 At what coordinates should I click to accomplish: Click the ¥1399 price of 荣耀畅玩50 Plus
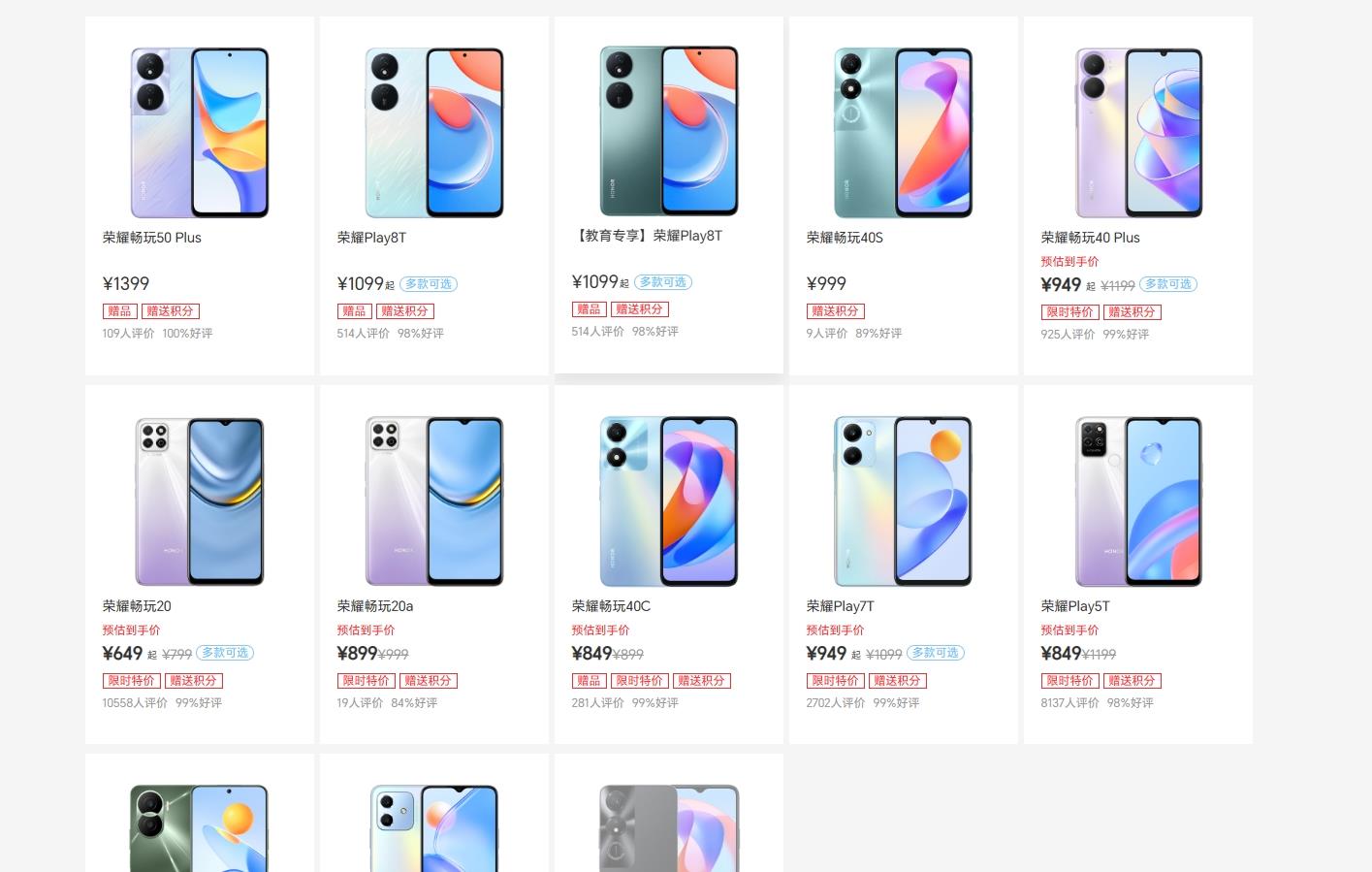click(126, 283)
